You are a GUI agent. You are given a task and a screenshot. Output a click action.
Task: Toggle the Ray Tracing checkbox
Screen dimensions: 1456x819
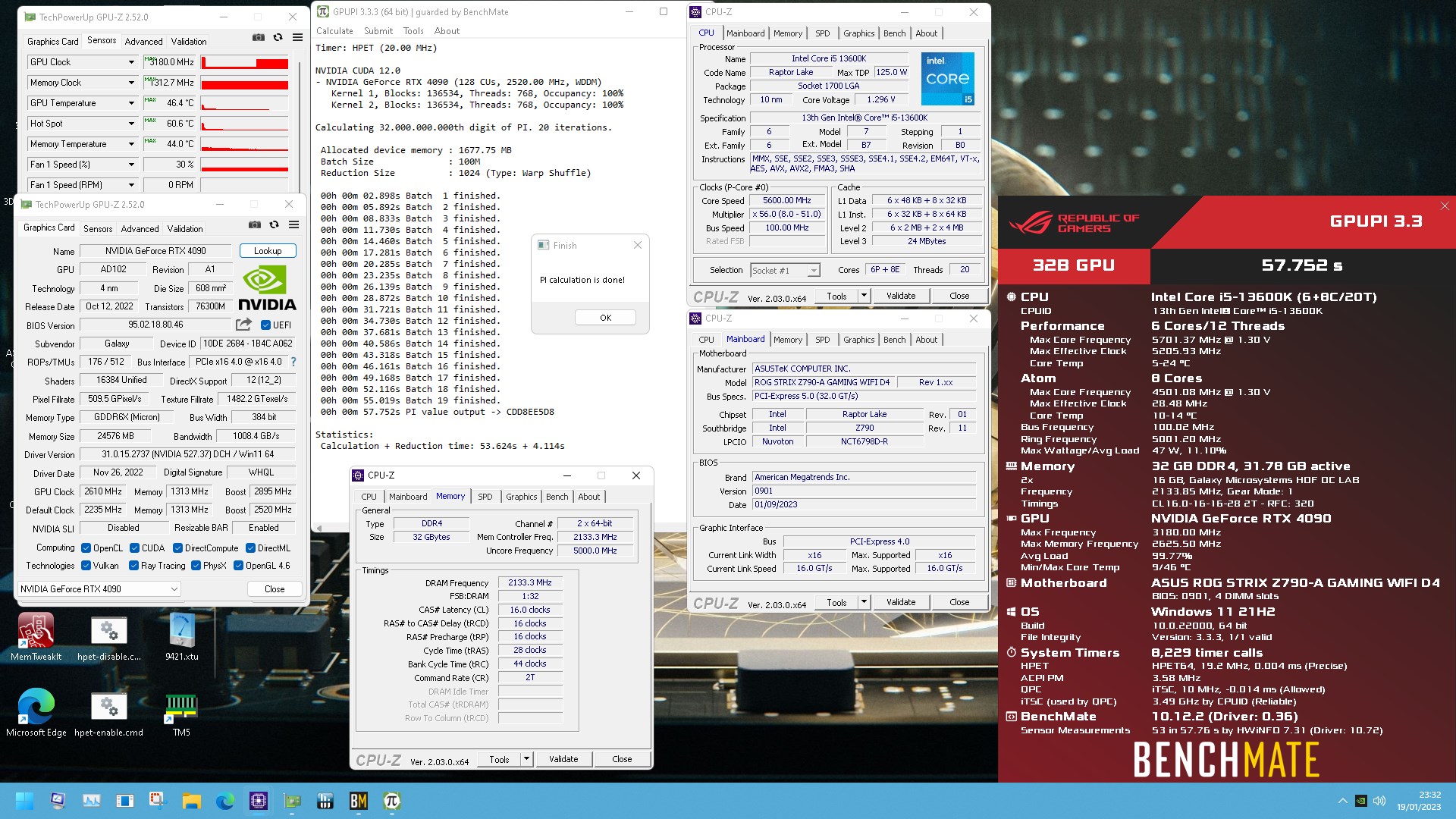(133, 566)
